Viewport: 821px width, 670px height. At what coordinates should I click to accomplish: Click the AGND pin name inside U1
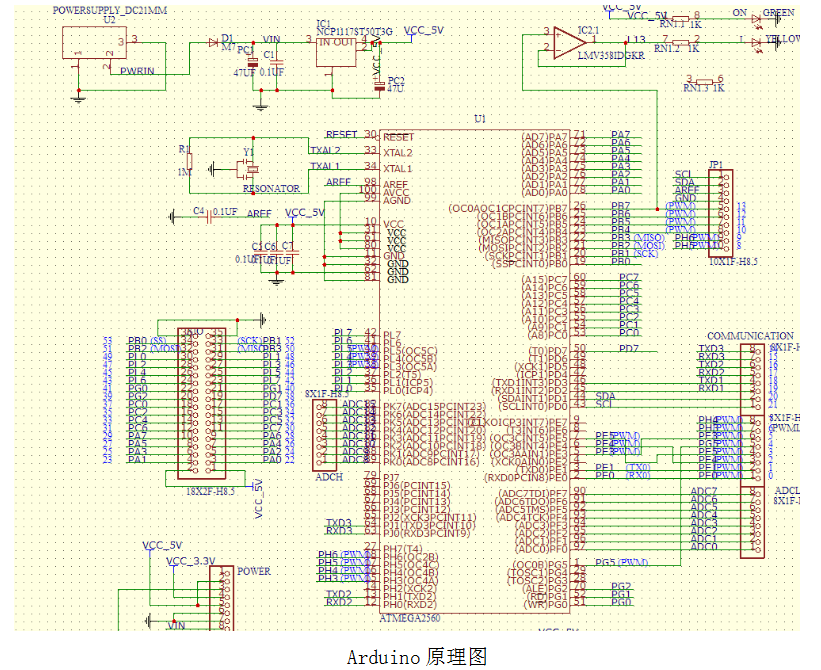pos(397,200)
